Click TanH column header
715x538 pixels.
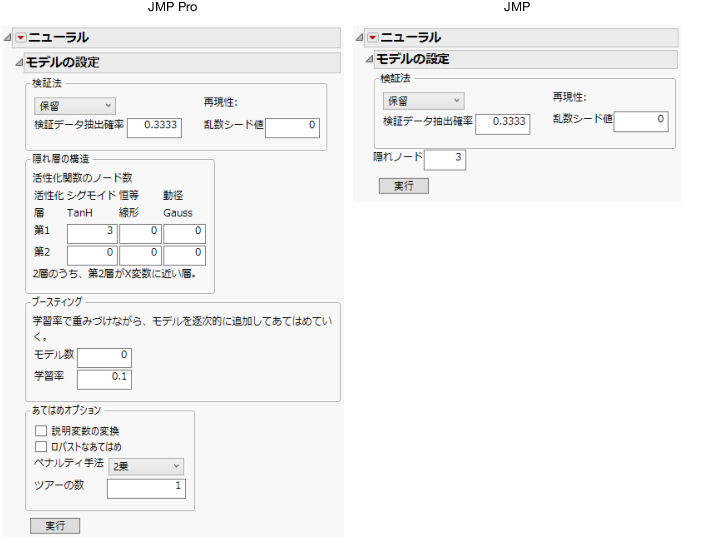point(80,213)
